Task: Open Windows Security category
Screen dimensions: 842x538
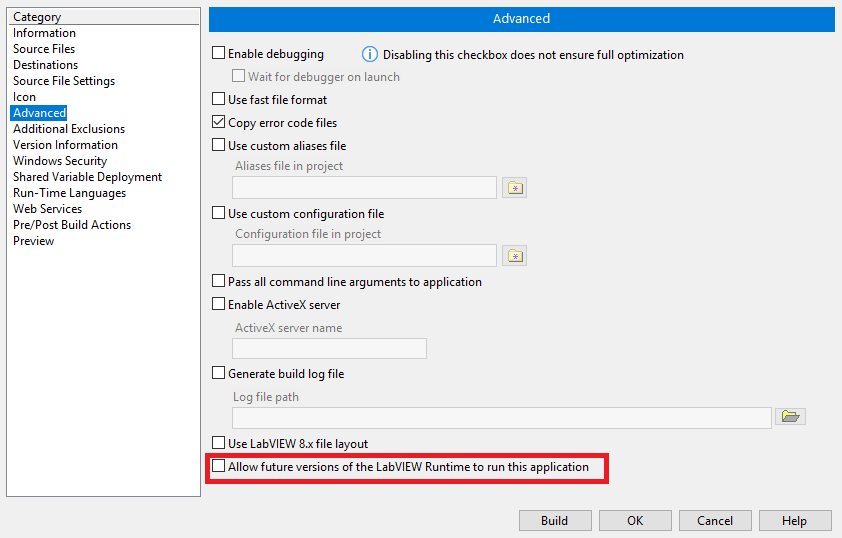Action: tap(60, 161)
